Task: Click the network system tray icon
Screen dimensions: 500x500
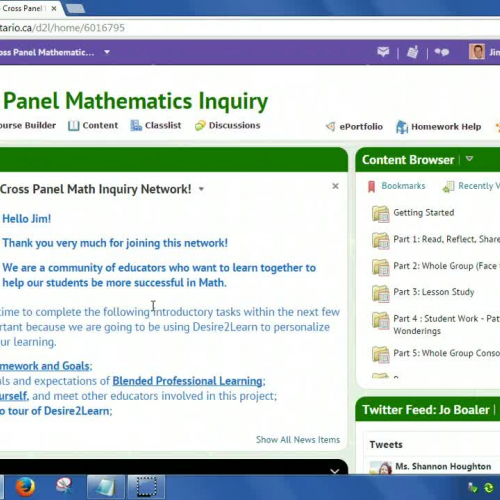Action: (473, 487)
